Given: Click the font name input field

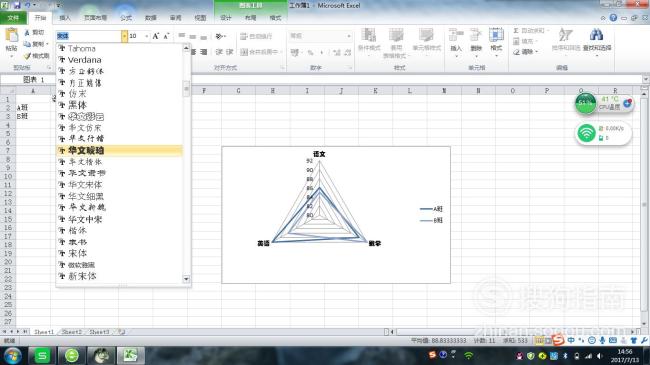Looking at the screenshot, I should point(89,36).
